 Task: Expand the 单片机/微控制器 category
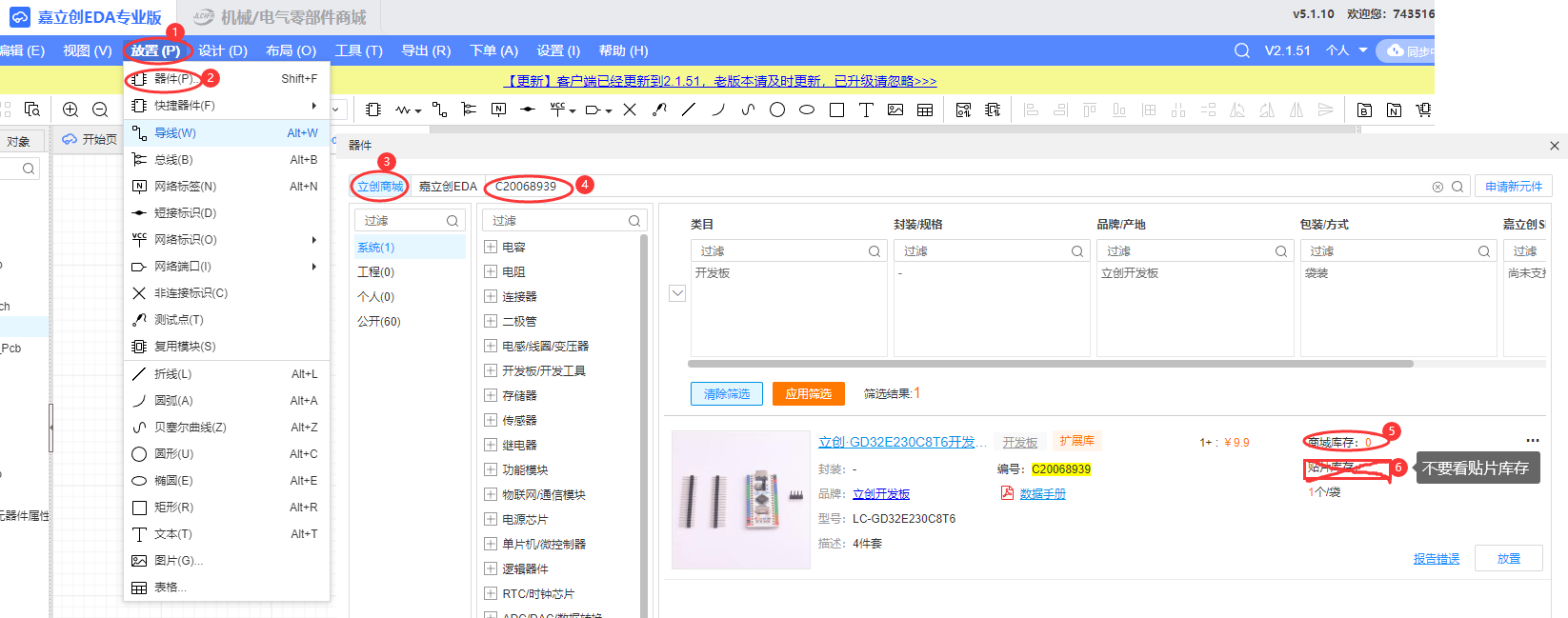491,544
